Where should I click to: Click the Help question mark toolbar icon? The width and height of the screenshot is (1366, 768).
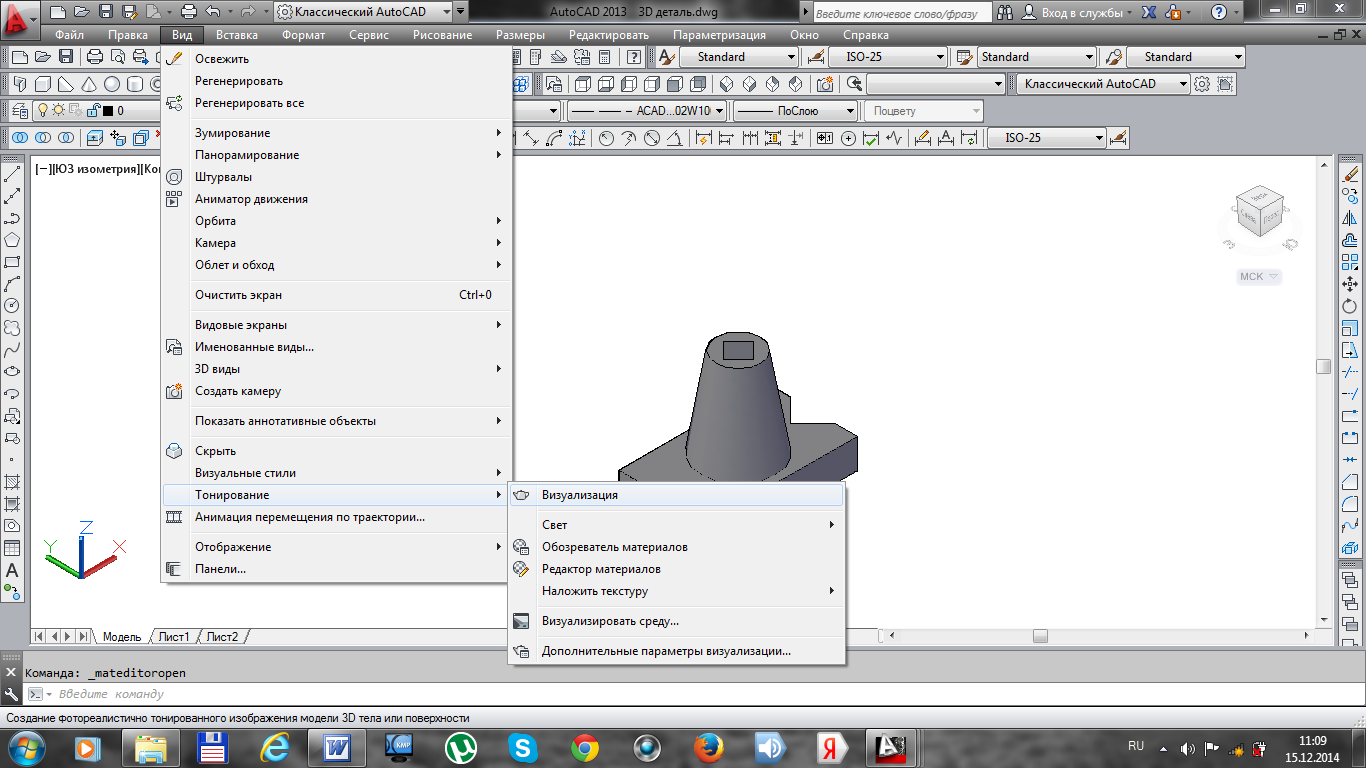pos(633,57)
